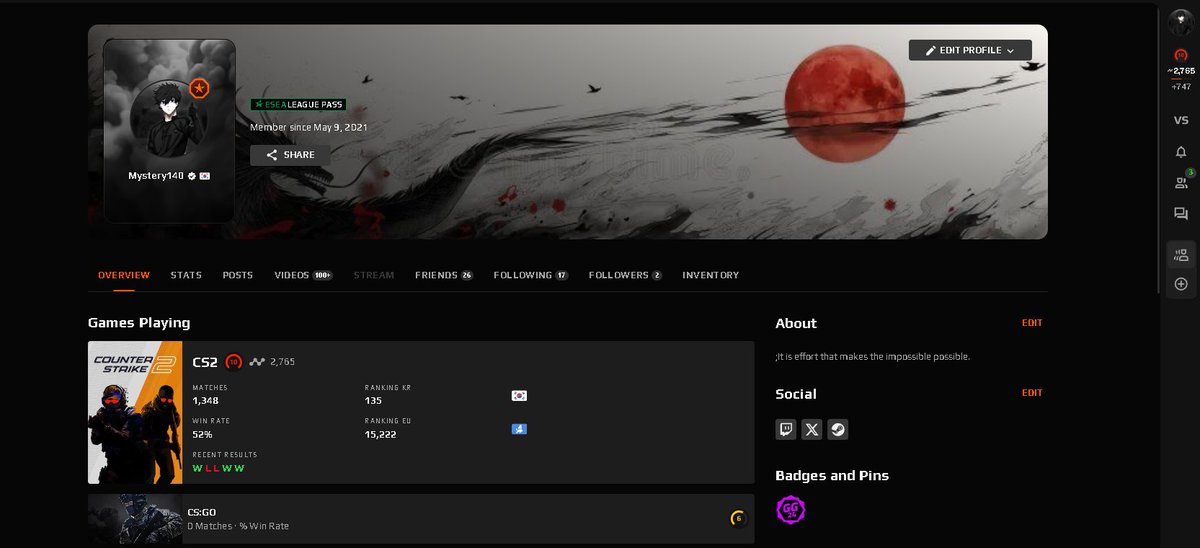The width and height of the screenshot is (1200, 548).
Task: Click the CS:GO skill level 6 icon
Action: (x=738, y=518)
